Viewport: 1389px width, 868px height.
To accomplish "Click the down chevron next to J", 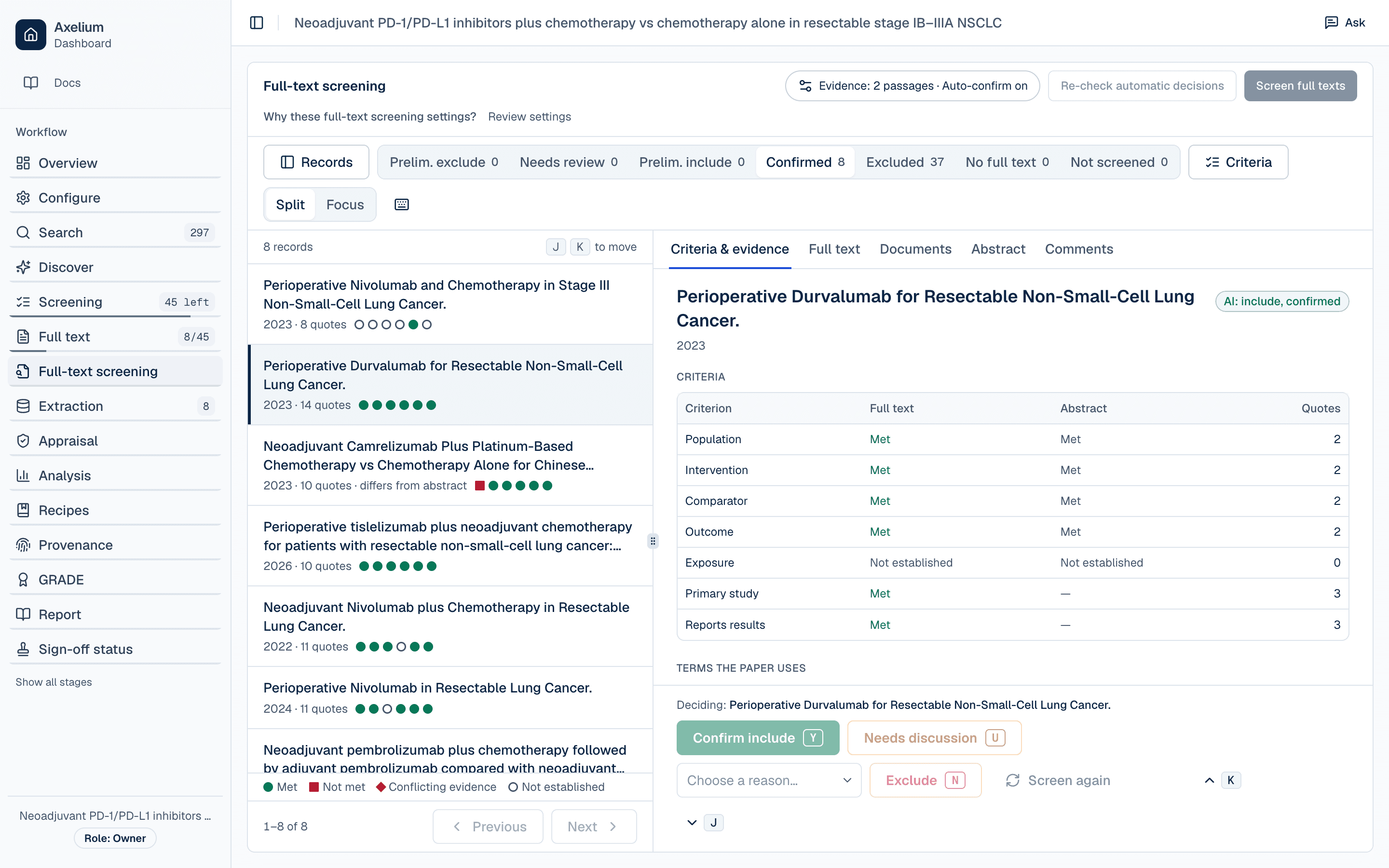I will 692,823.
